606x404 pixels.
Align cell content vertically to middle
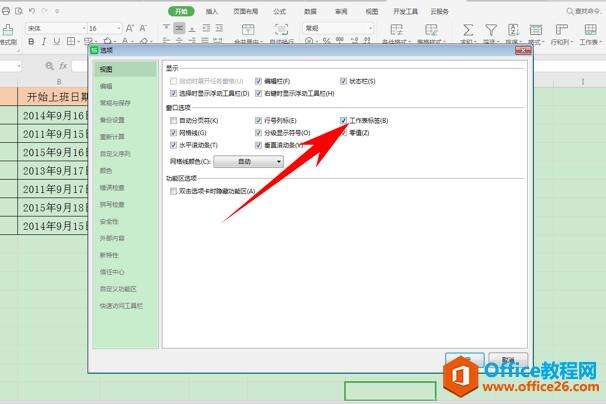tap(179, 28)
